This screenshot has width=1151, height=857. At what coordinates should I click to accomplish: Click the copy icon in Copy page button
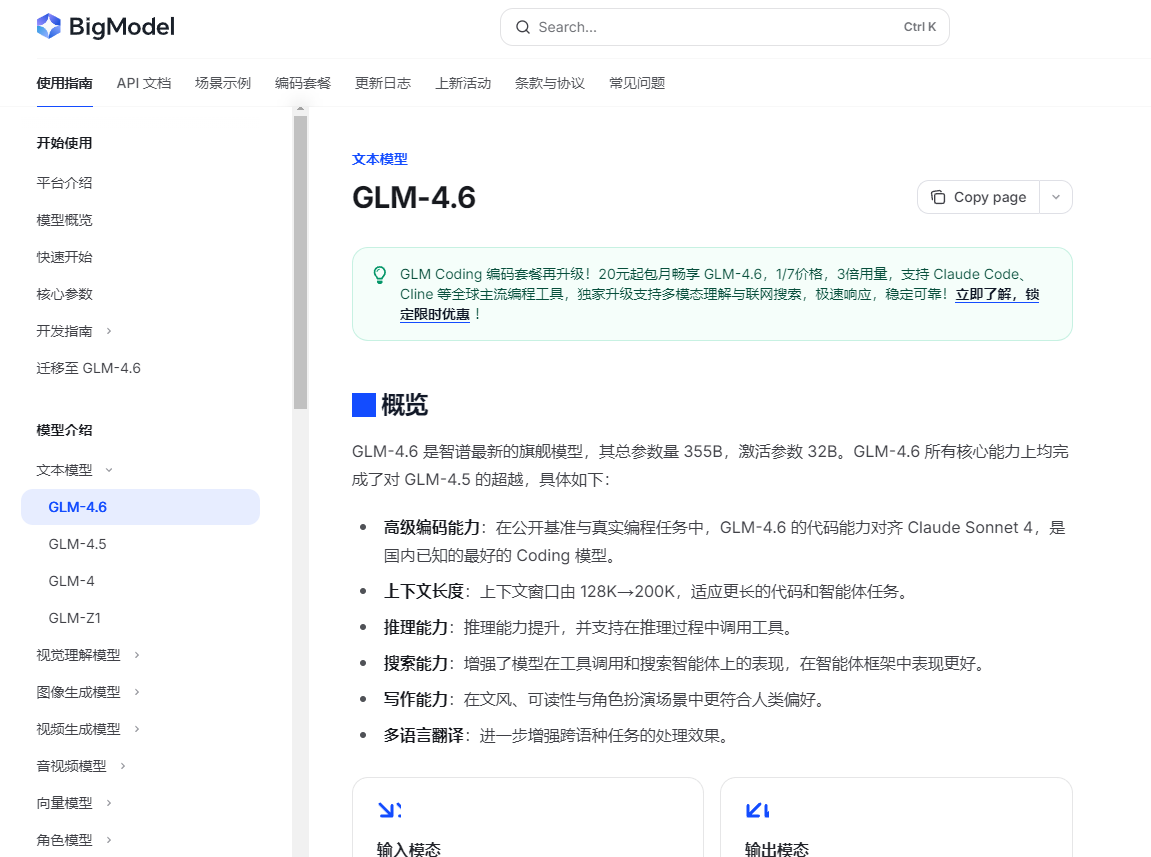937,197
